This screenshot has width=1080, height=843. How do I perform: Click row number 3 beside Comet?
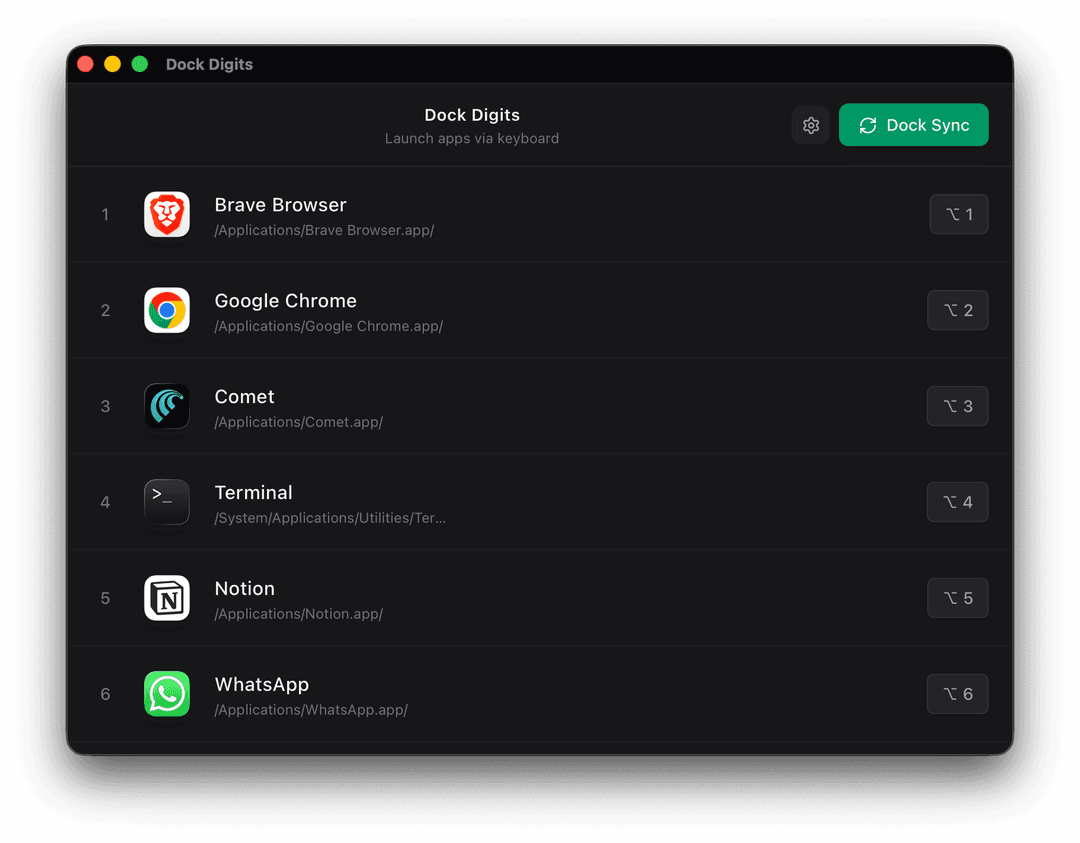[x=105, y=406]
